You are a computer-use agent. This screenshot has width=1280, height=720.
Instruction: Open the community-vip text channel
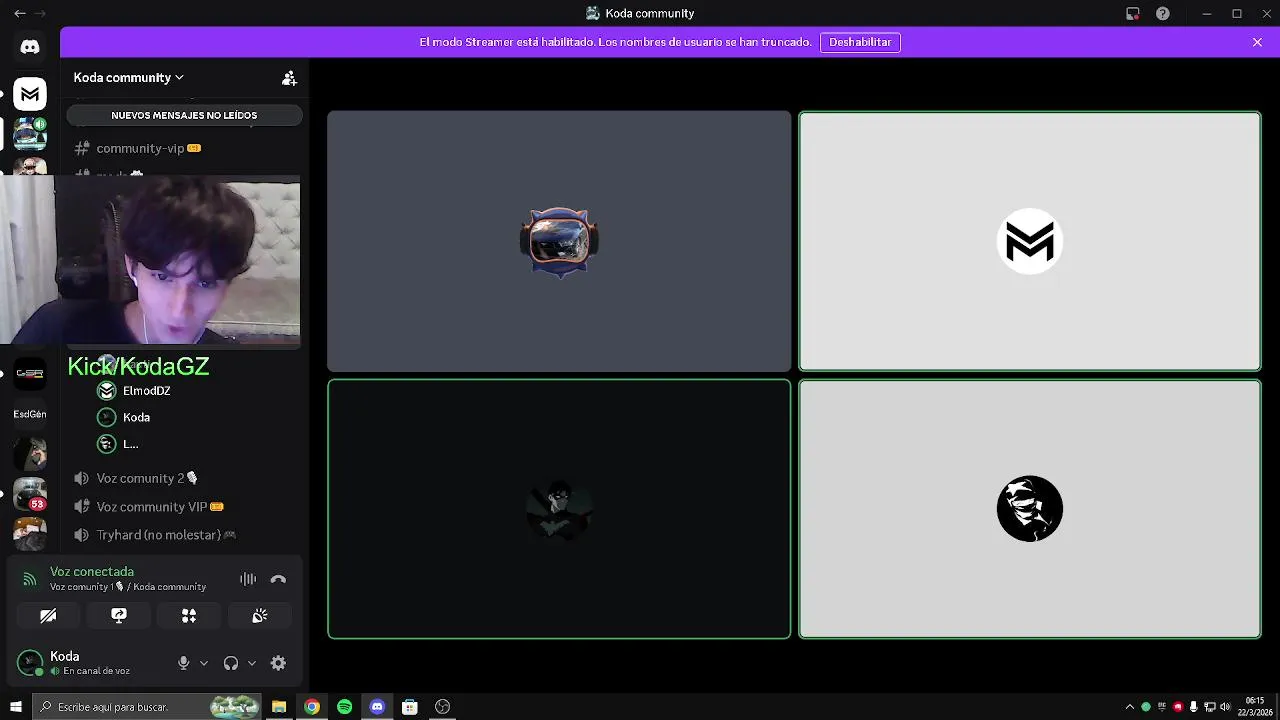coord(184,148)
